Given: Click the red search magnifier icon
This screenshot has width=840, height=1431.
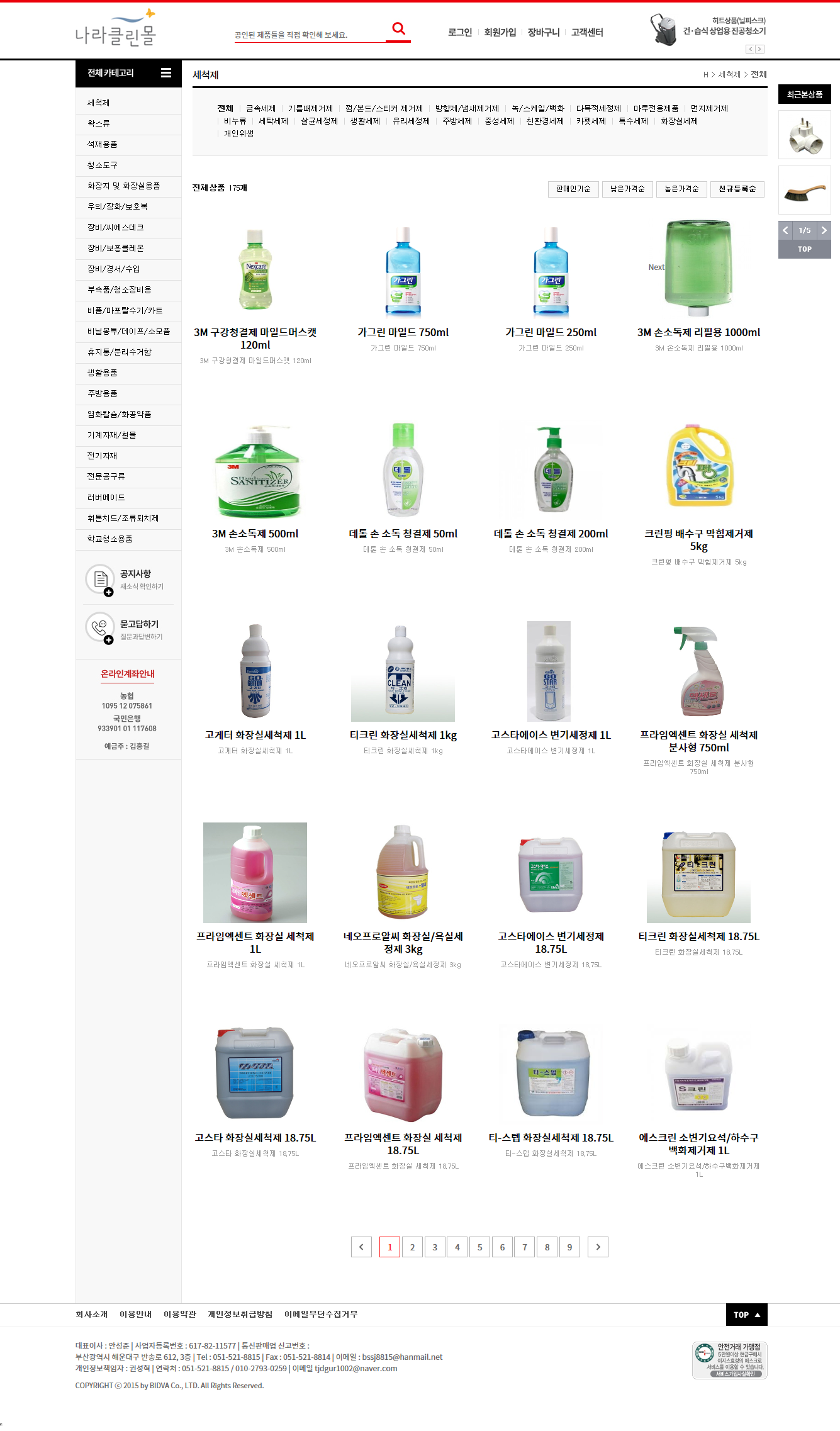Looking at the screenshot, I should (x=398, y=29).
